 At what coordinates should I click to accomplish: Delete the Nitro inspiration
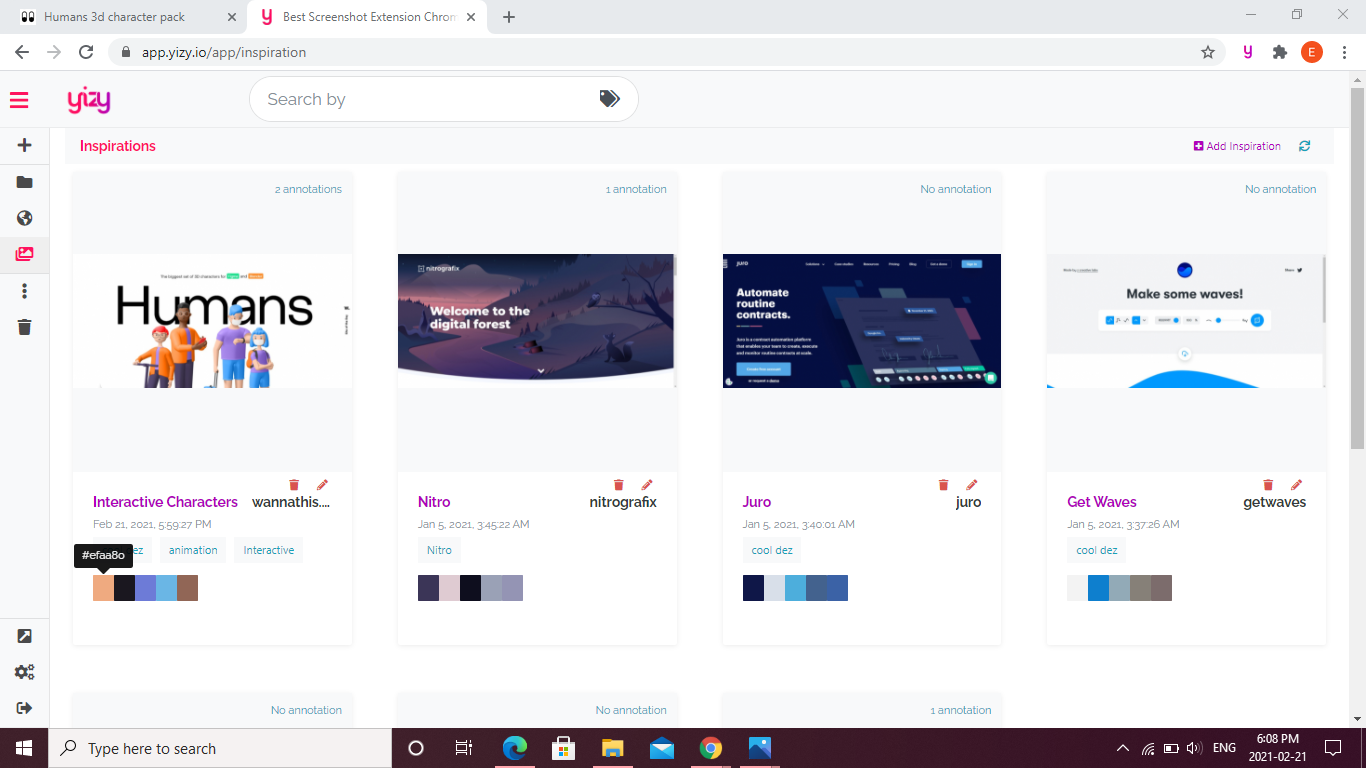(x=619, y=485)
